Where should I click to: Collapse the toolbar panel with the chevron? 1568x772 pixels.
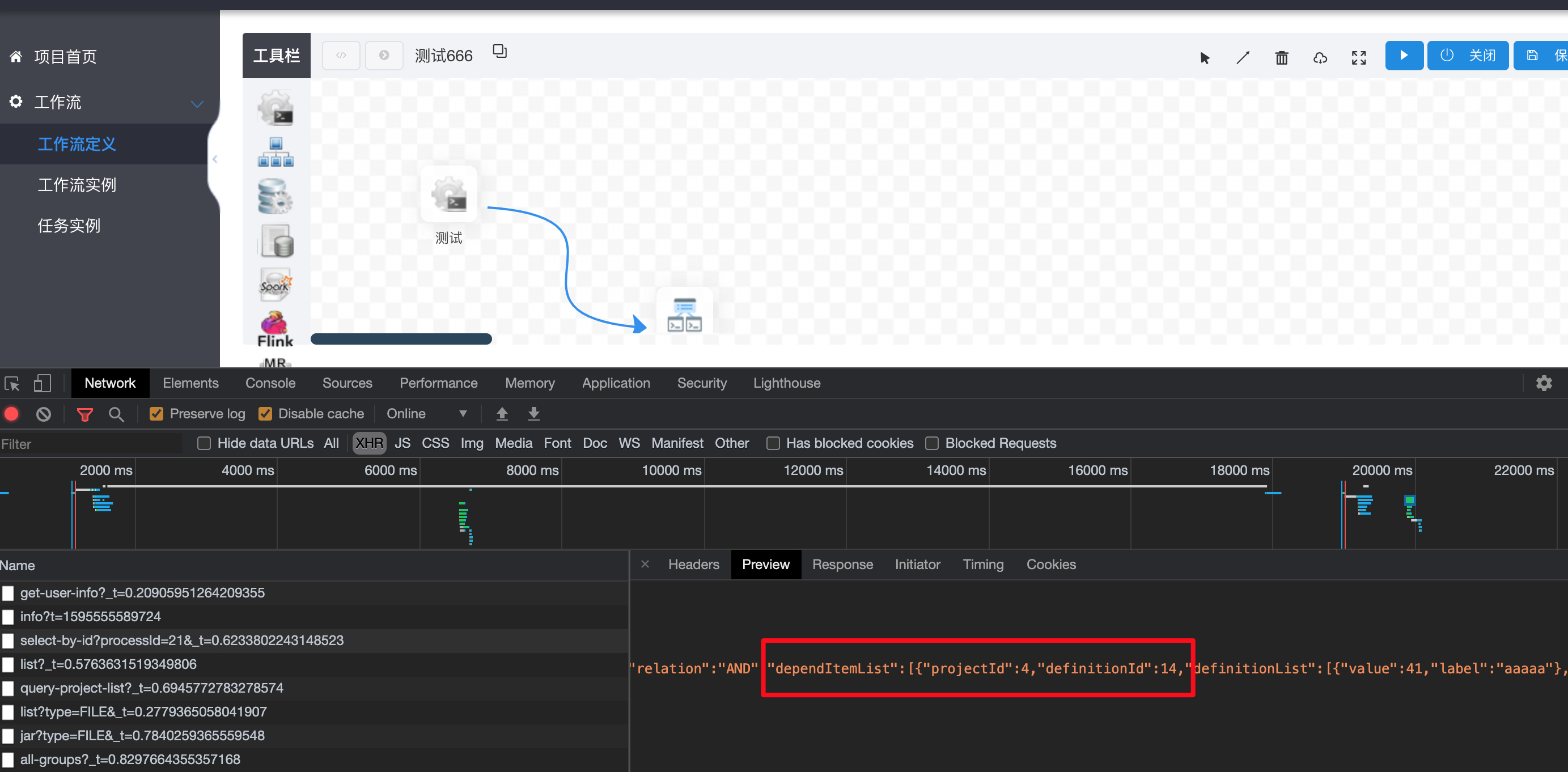215,159
